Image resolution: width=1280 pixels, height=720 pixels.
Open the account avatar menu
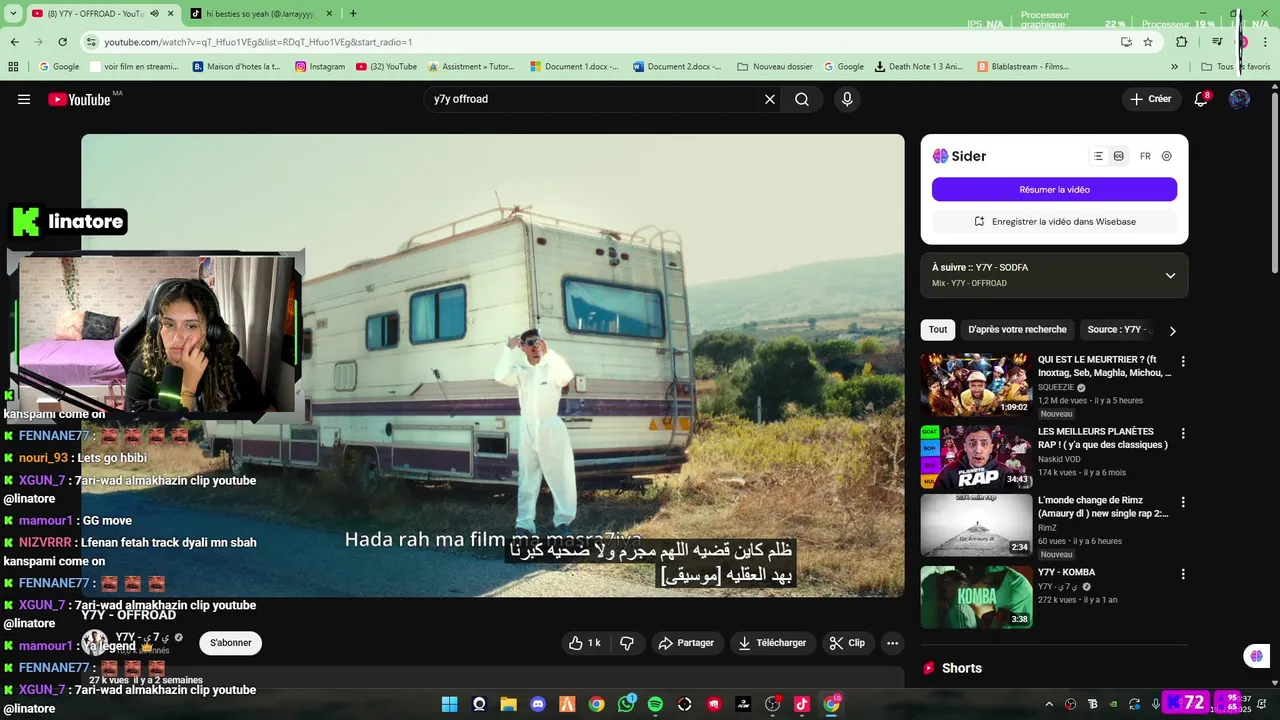[1239, 99]
